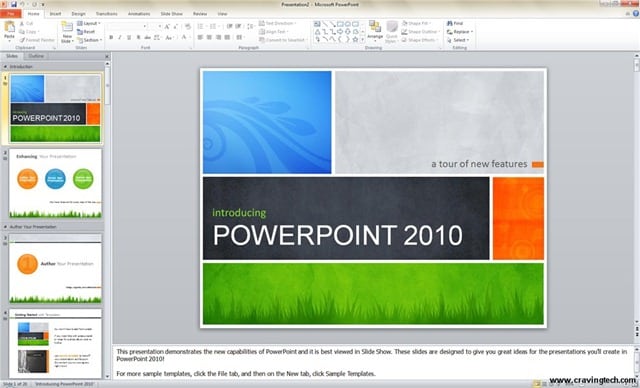Viewport: 640px width, 388px height.
Task: Open the Select dropdown in Editing group
Action: point(458,40)
